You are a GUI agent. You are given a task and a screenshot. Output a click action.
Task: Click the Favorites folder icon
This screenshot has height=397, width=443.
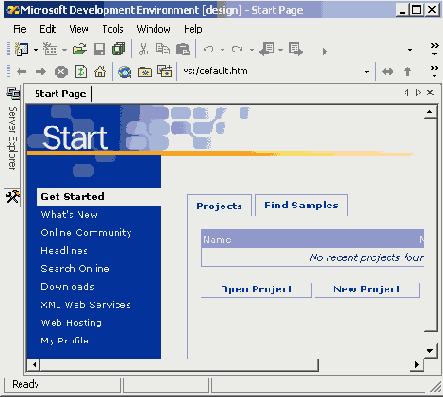click(145, 72)
